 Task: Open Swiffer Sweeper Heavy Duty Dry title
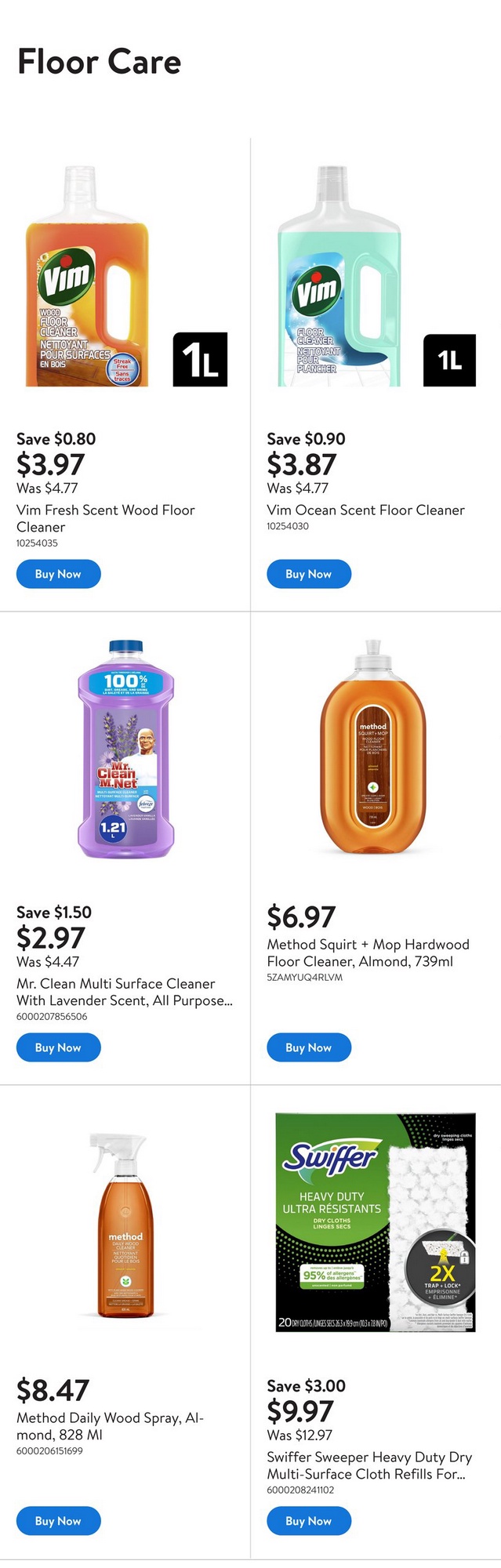(x=368, y=1465)
